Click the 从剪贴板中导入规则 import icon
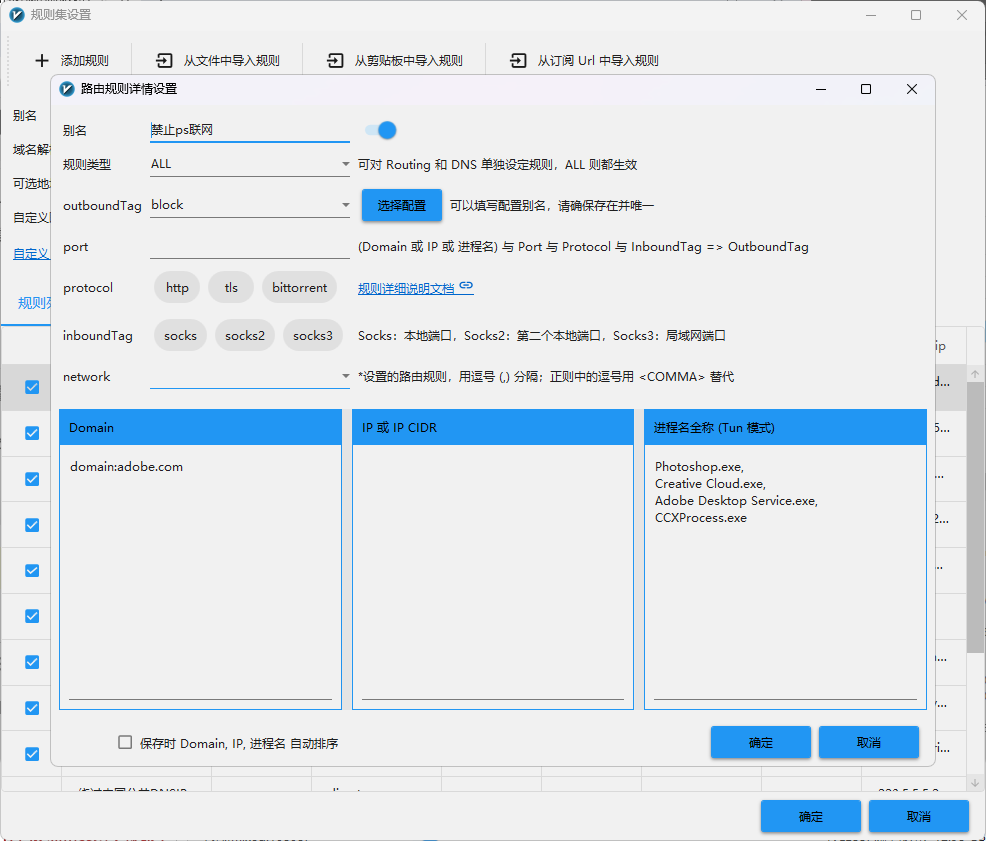 click(x=335, y=60)
